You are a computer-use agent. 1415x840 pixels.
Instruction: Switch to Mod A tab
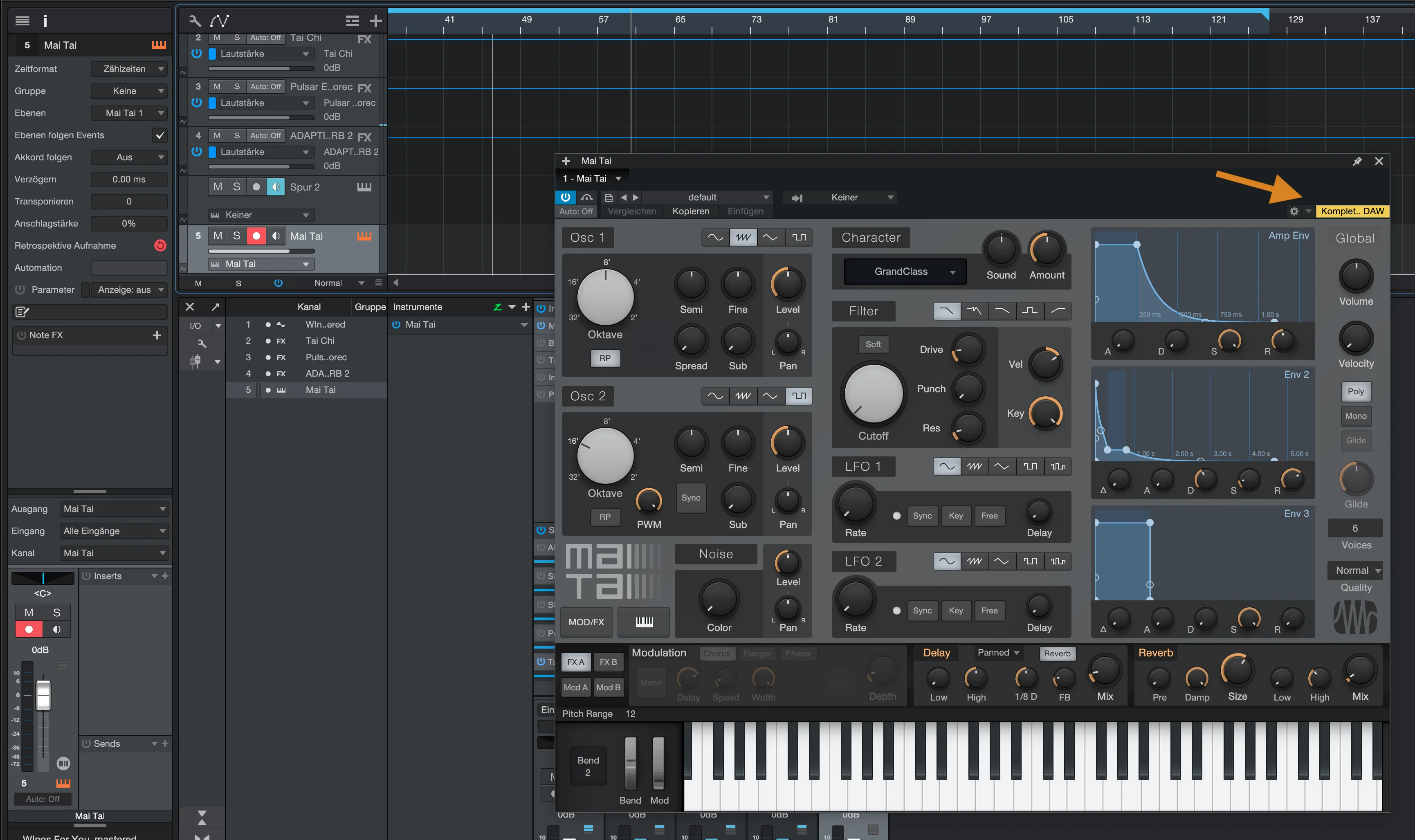coord(576,687)
